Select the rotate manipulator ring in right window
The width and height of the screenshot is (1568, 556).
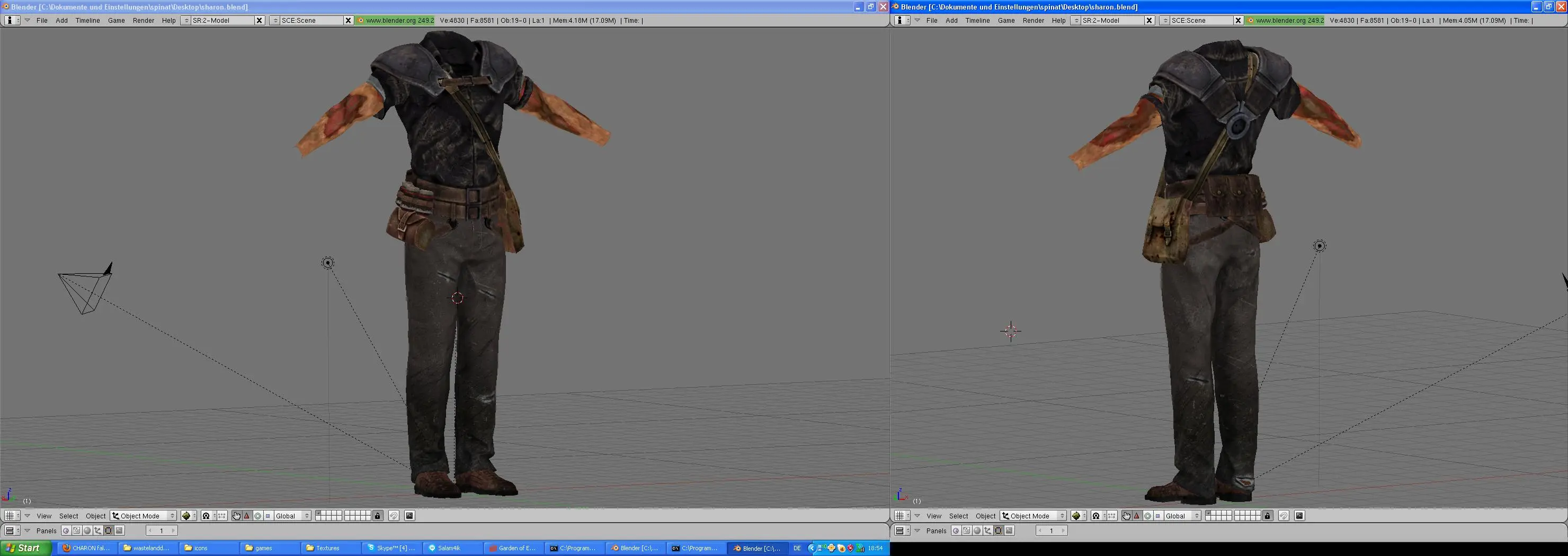click(1148, 516)
